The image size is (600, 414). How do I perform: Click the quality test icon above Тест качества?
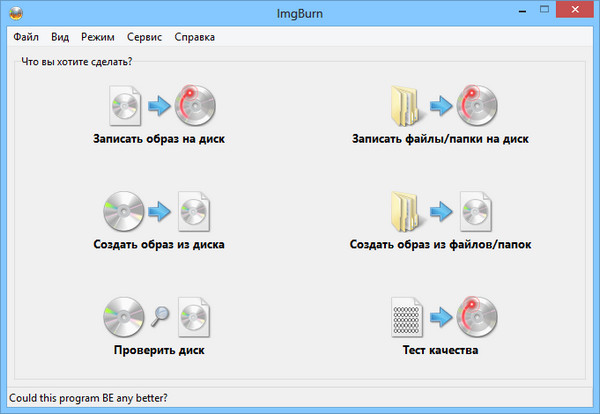(x=444, y=317)
